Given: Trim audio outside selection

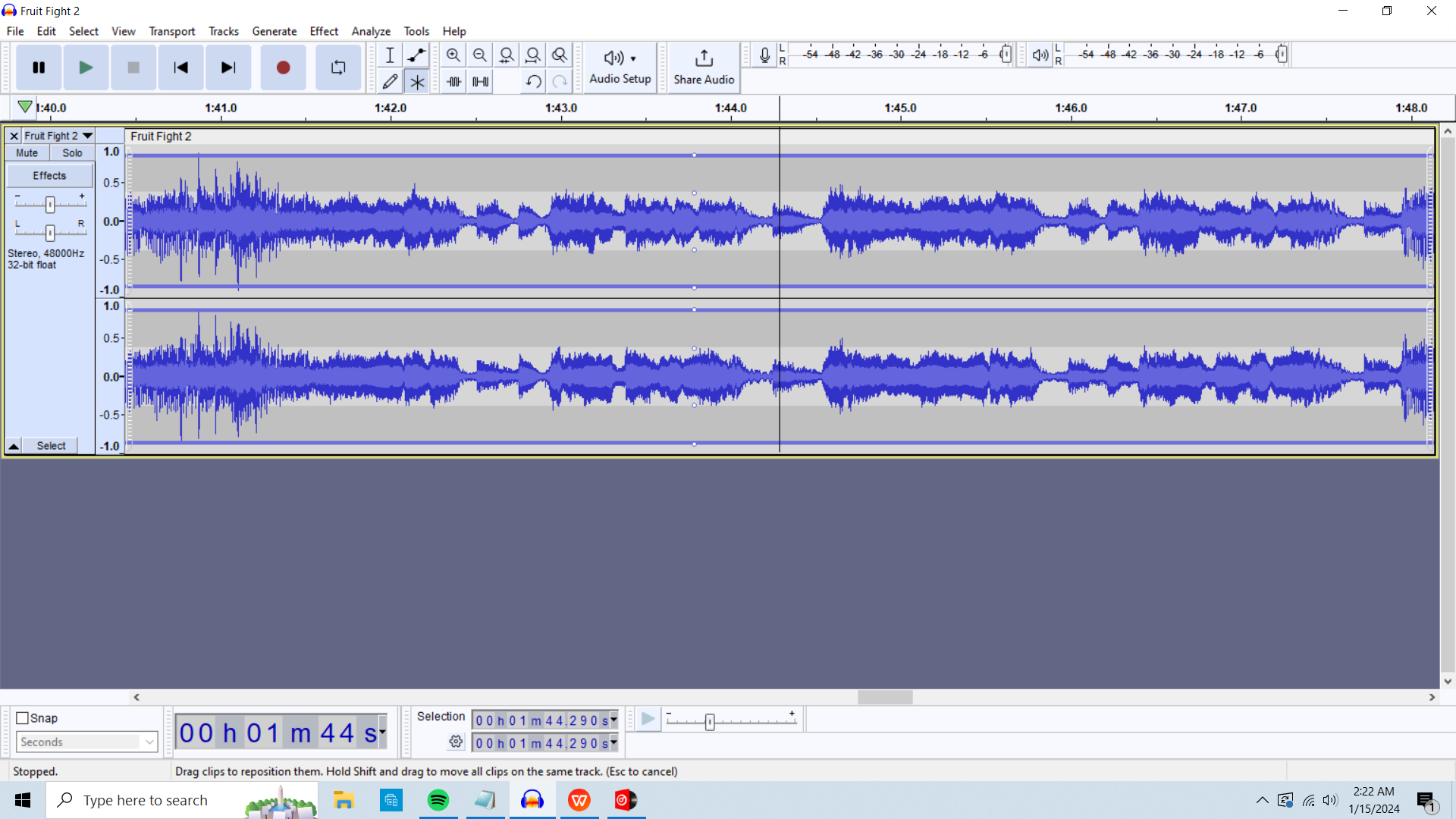Looking at the screenshot, I should tap(453, 81).
